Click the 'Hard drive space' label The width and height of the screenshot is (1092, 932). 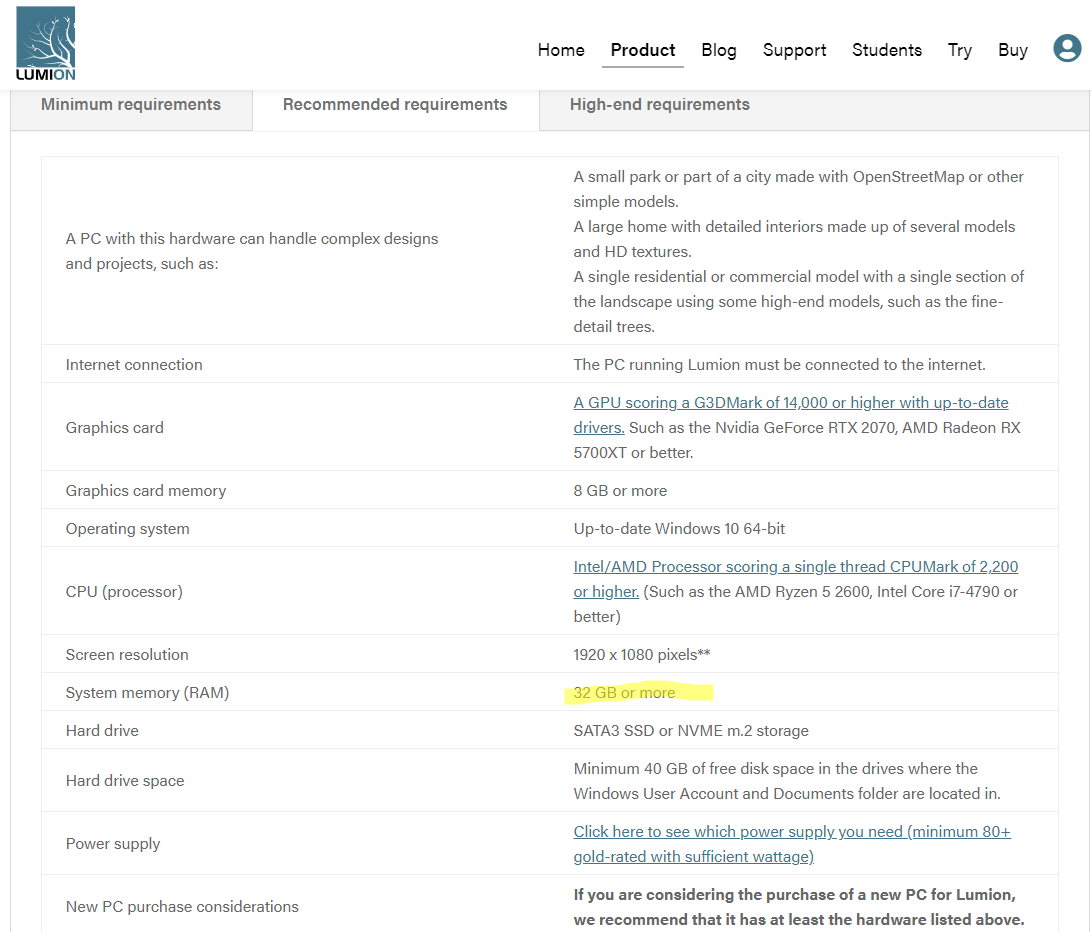pyautogui.click(x=125, y=781)
